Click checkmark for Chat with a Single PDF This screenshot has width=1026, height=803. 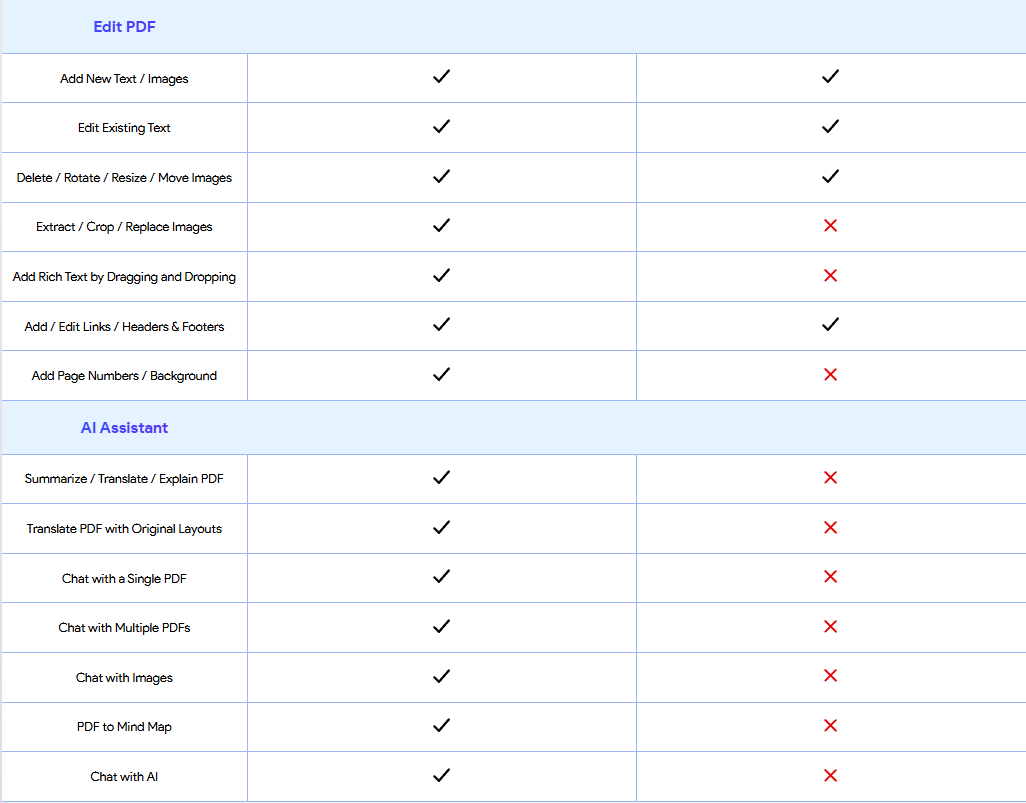tap(442, 576)
